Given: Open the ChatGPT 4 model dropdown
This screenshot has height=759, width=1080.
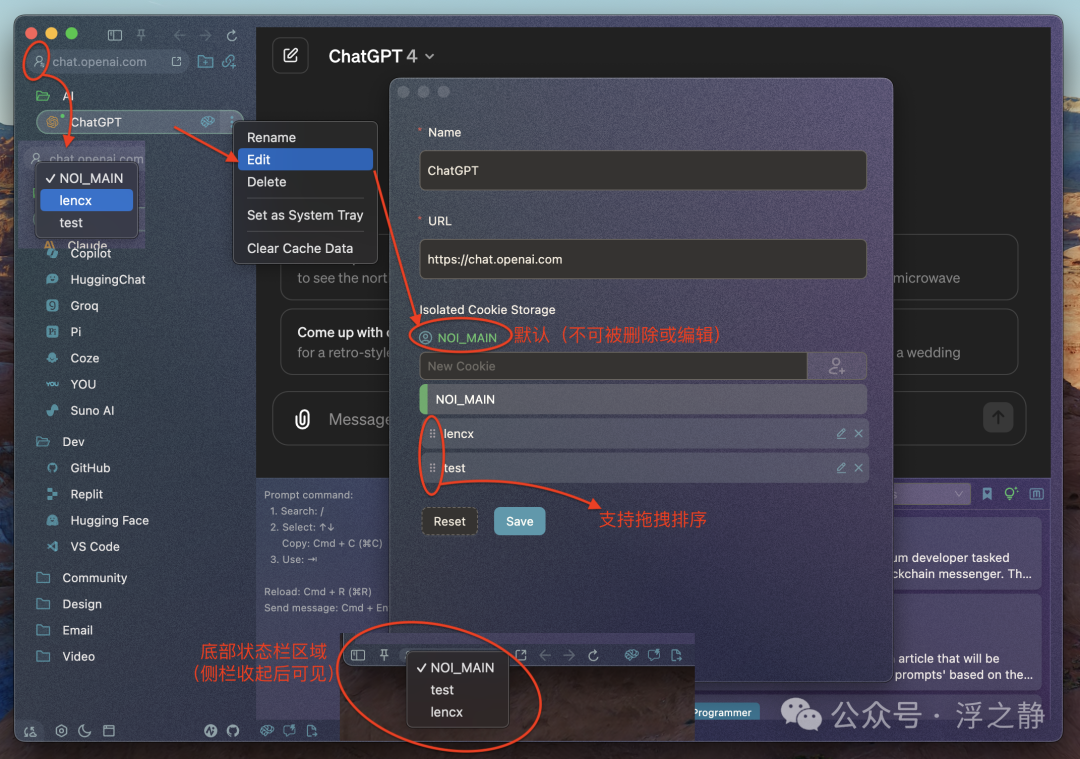Looking at the screenshot, I should [381, 56].
